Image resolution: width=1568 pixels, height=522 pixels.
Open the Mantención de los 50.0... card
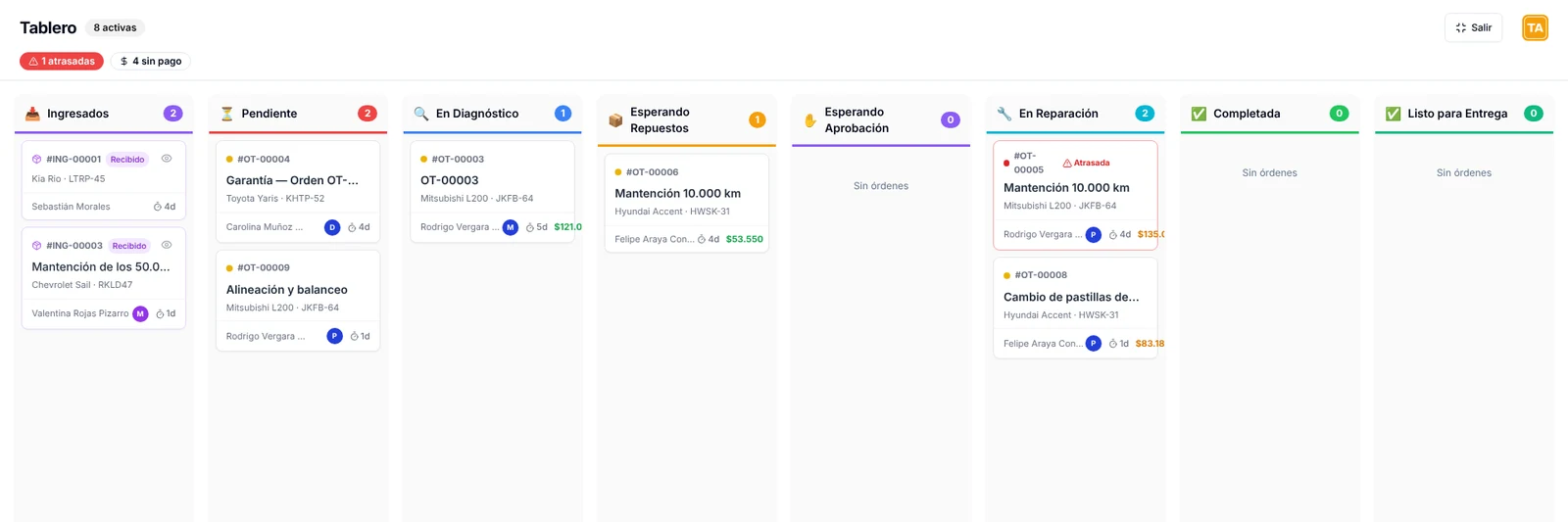click(x=104, y=279)
